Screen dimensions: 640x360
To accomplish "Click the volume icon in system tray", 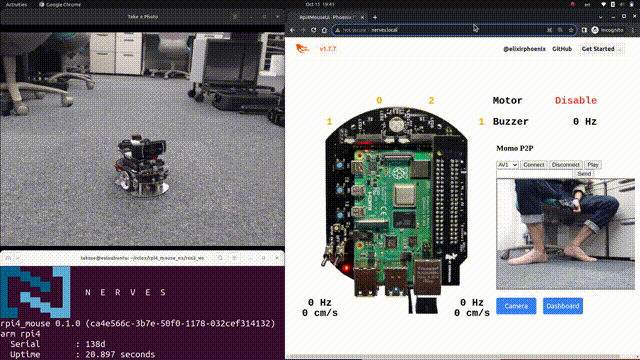I will 622,4.
